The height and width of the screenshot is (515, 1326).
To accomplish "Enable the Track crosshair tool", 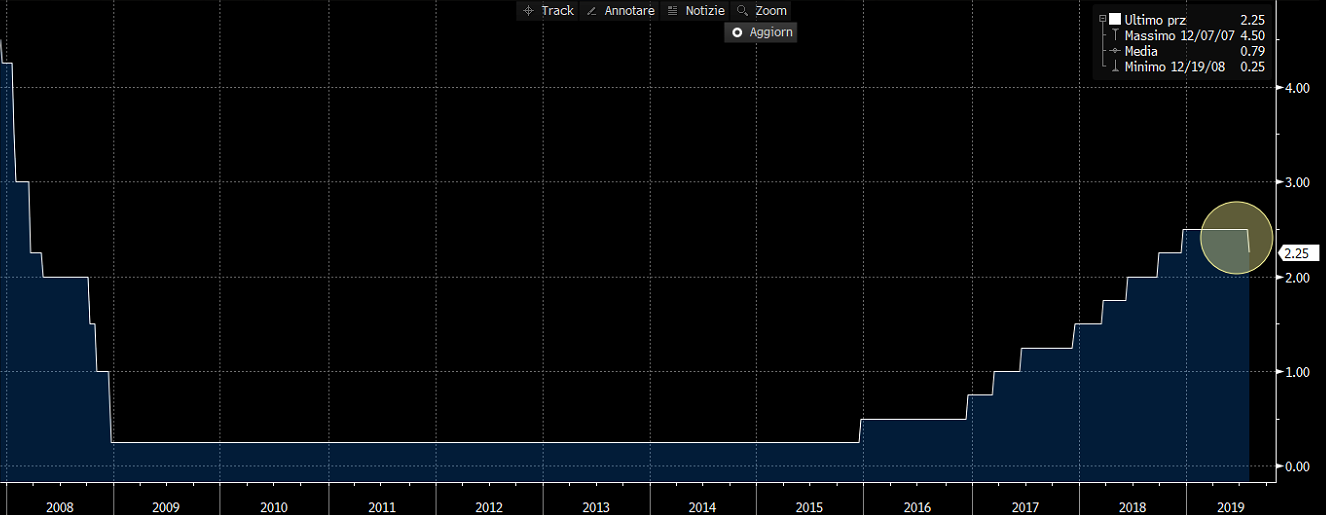I will pos(547,10).
